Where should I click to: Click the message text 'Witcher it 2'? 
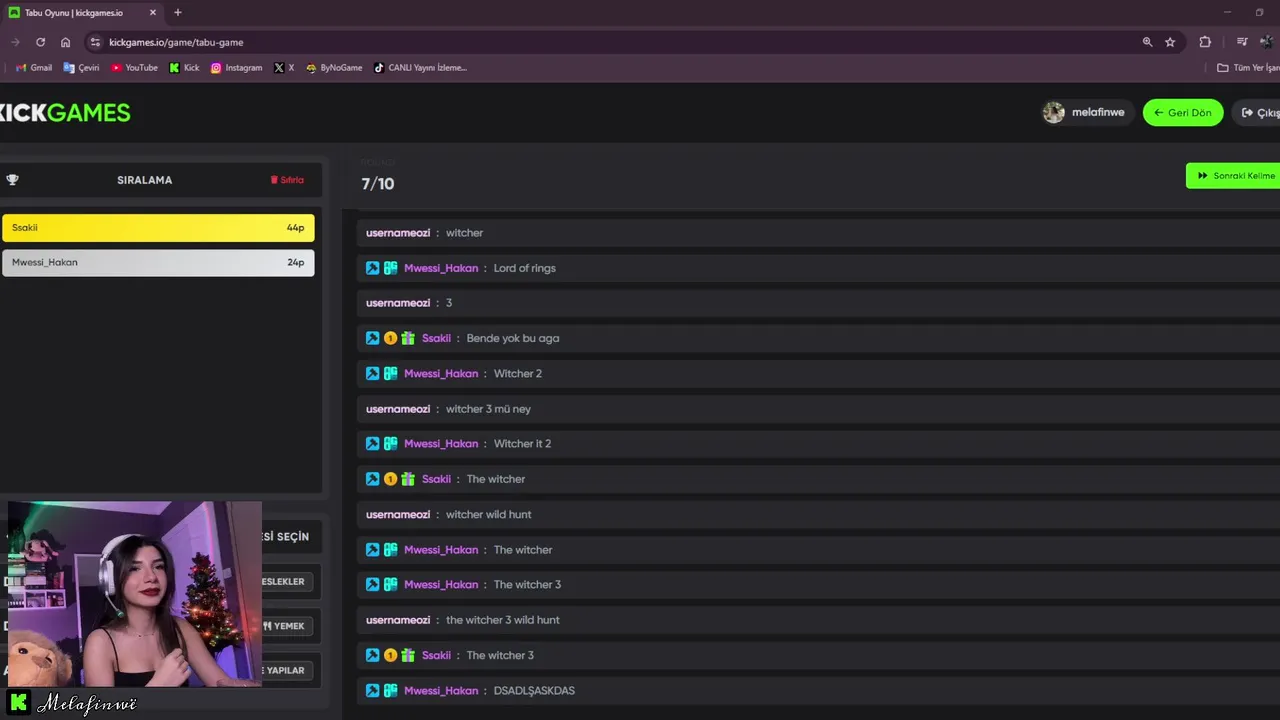coord(522,443)
